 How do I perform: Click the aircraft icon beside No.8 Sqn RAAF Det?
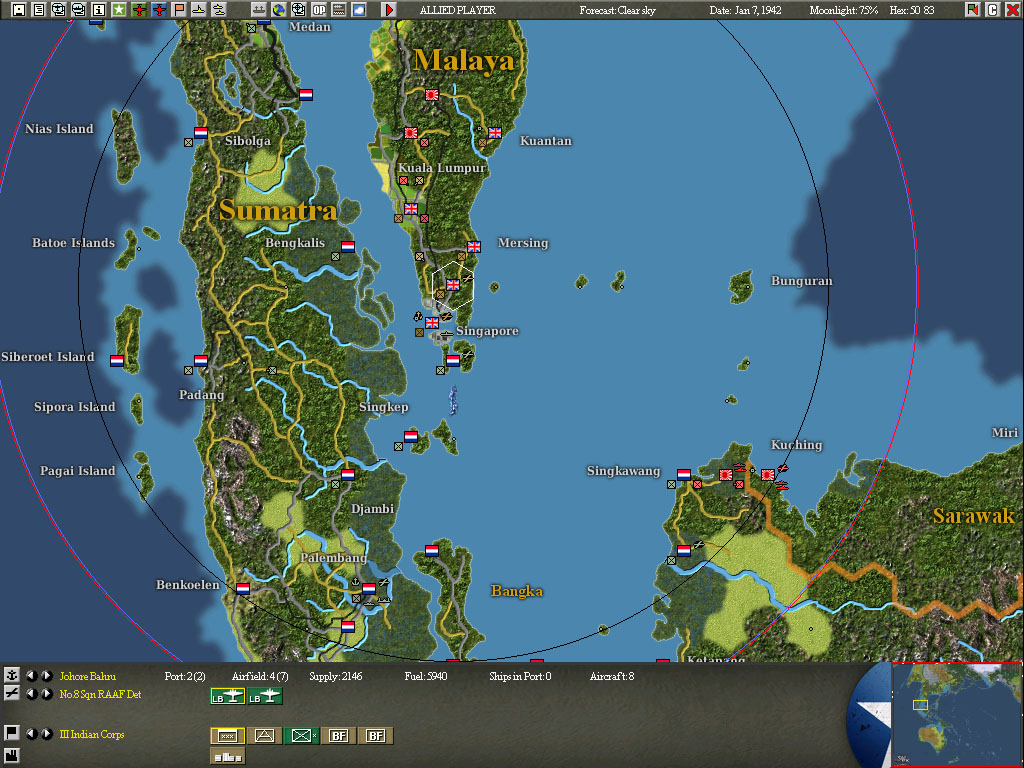click(12, 694)
